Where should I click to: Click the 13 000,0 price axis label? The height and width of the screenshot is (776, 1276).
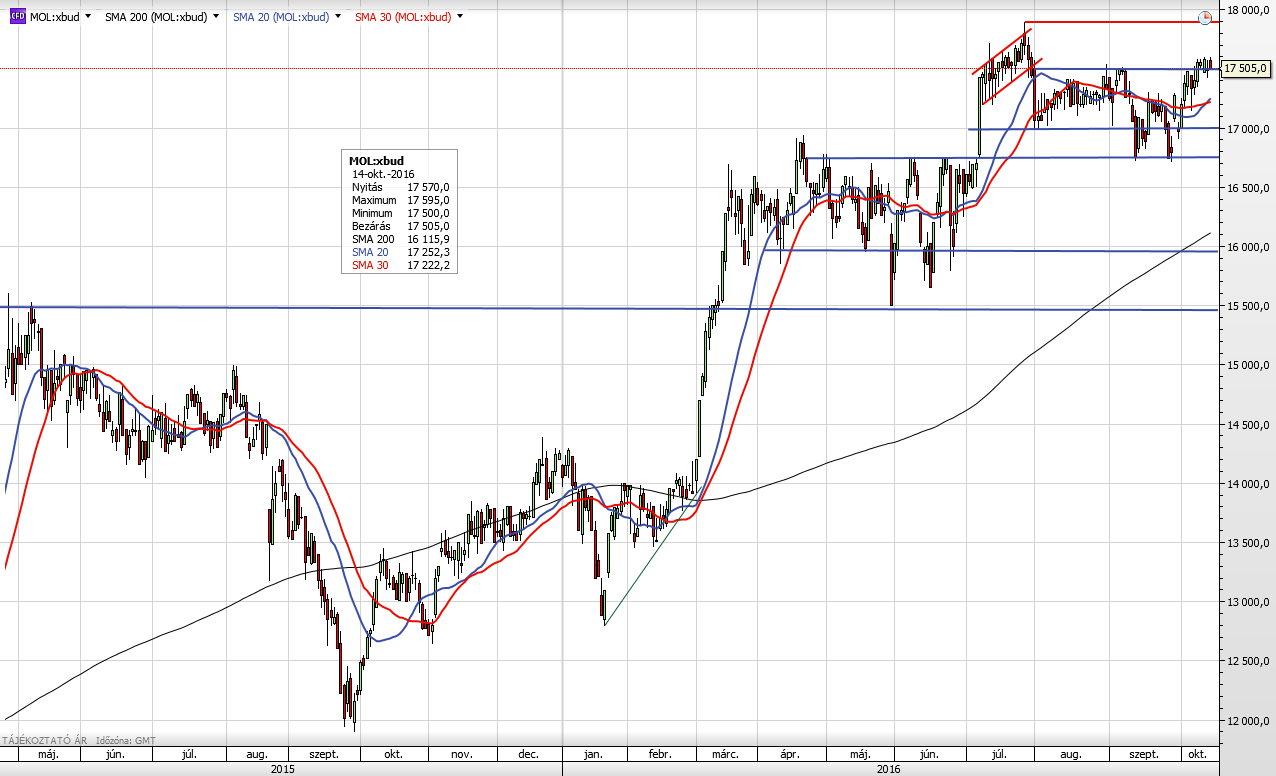pos(1248,603)
